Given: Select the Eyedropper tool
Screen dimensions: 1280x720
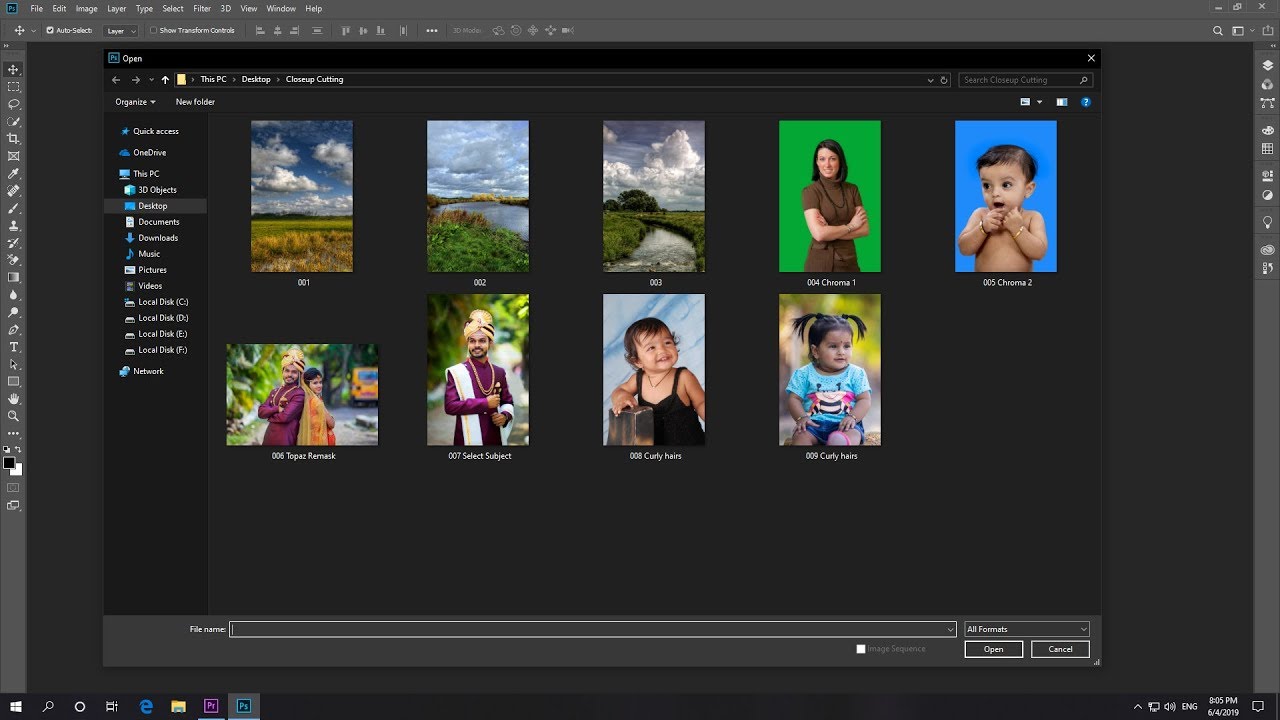Looking at the screenshot, I should point(13,174).
